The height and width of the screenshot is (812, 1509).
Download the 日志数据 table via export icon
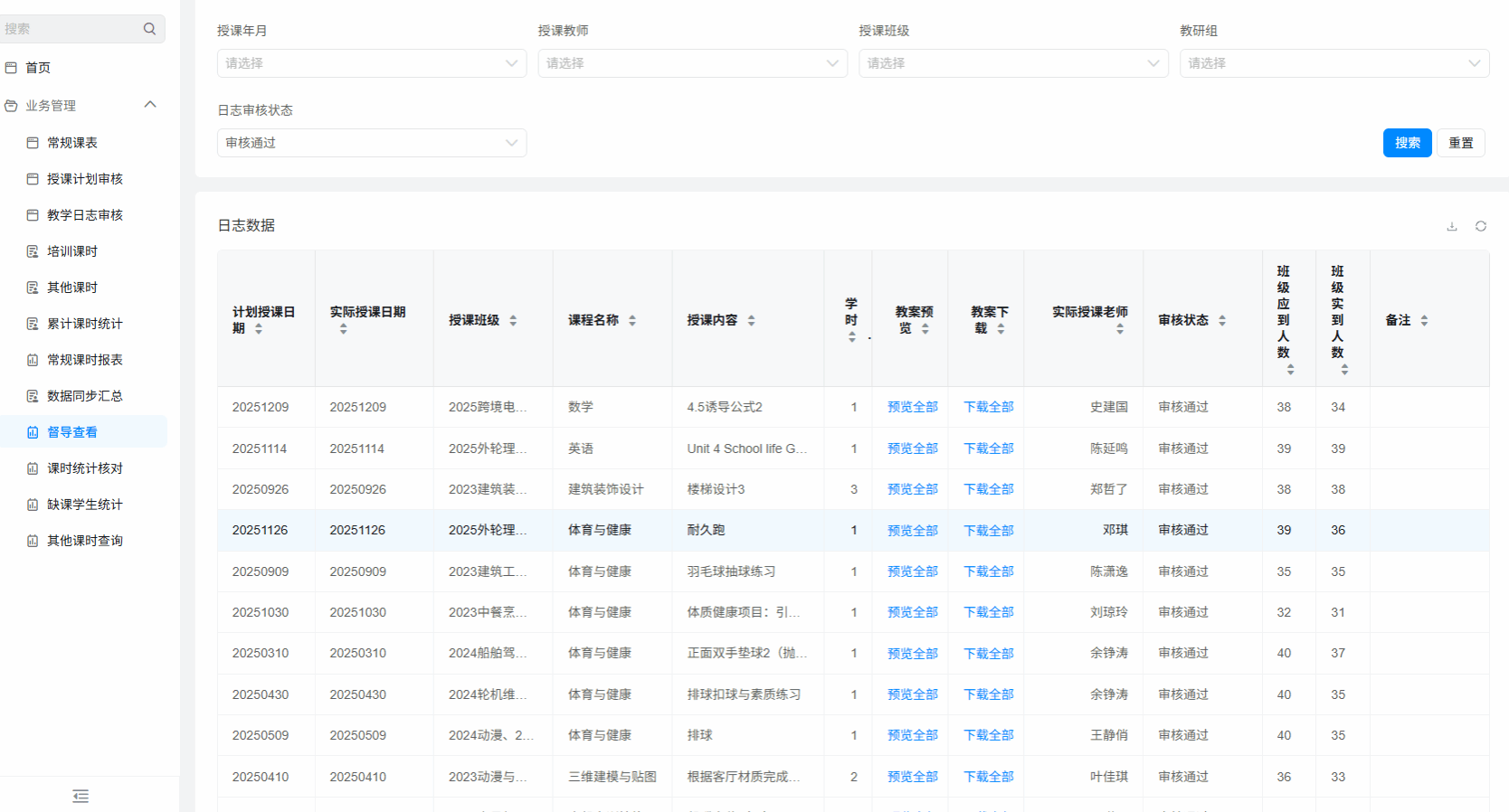click(1452, 226)
